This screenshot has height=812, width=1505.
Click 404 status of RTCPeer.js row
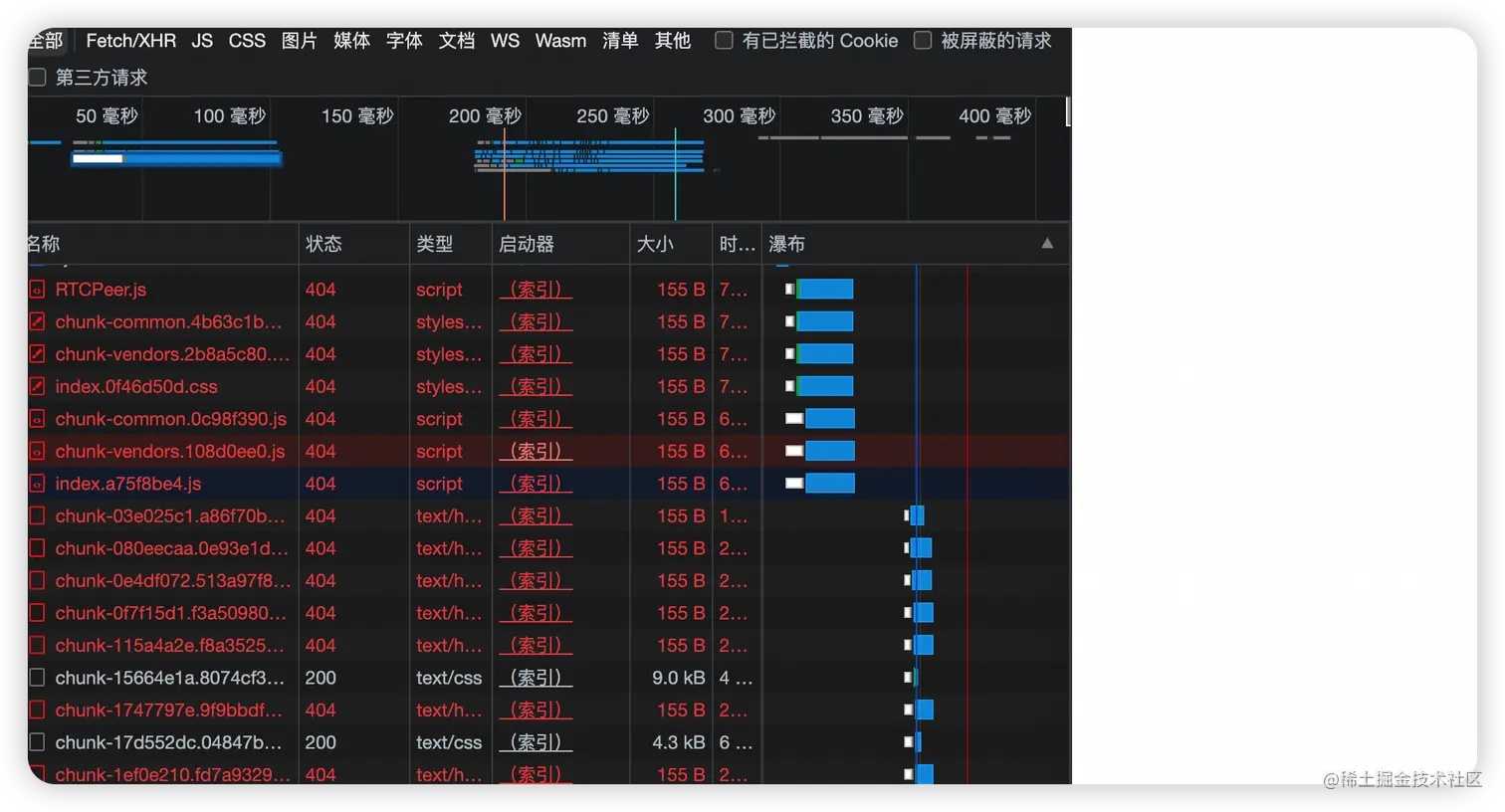321,290
